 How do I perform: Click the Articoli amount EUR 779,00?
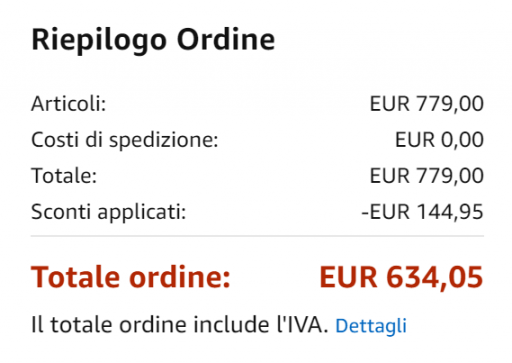[x=427, y=104]
